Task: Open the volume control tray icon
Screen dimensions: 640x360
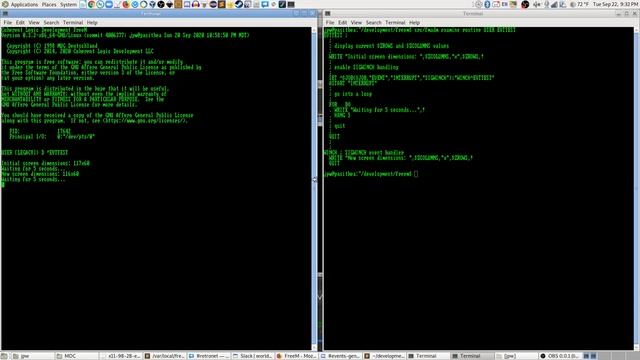Action: (536, 4)
